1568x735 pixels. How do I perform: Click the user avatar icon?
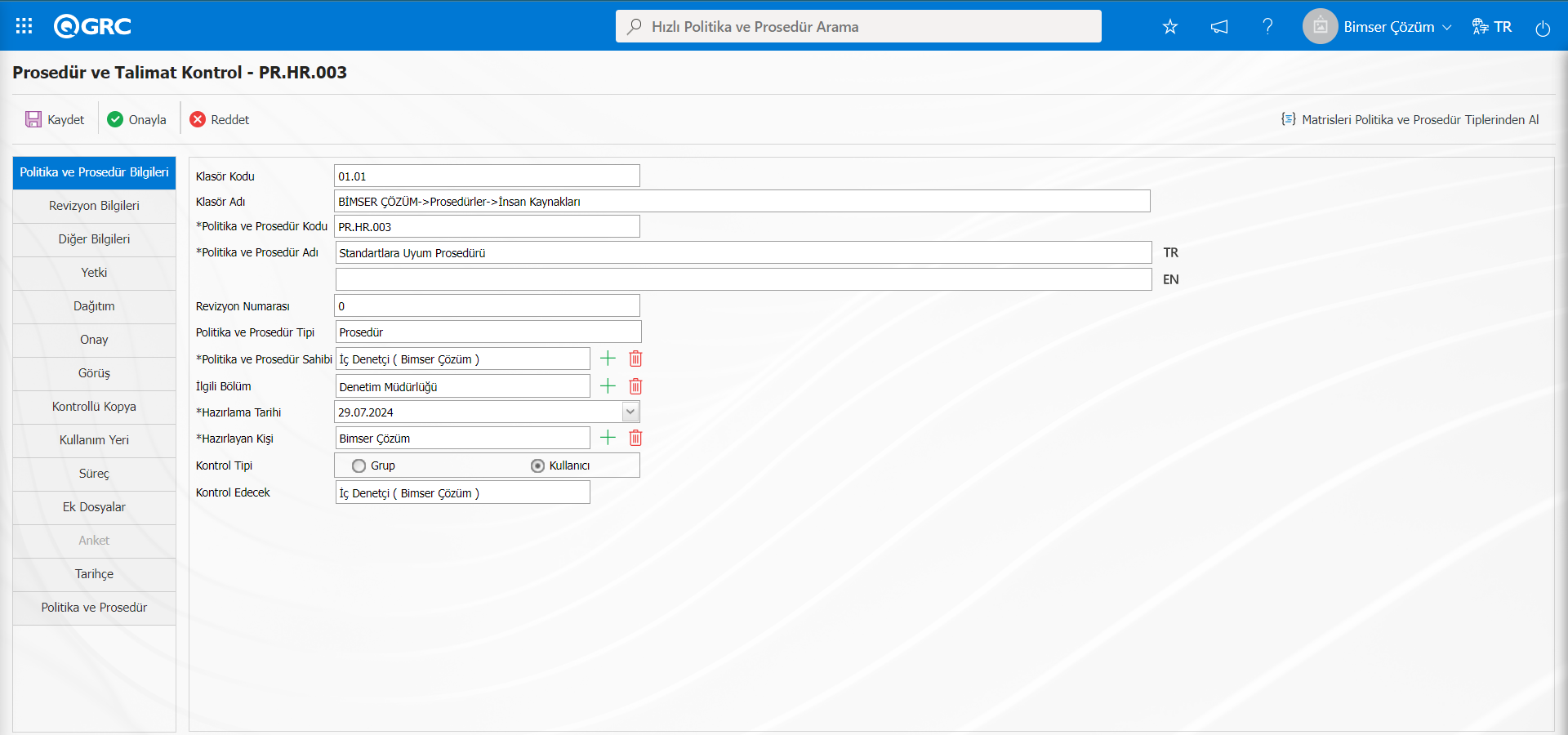pyautogui.click(x=1320, y=26)
